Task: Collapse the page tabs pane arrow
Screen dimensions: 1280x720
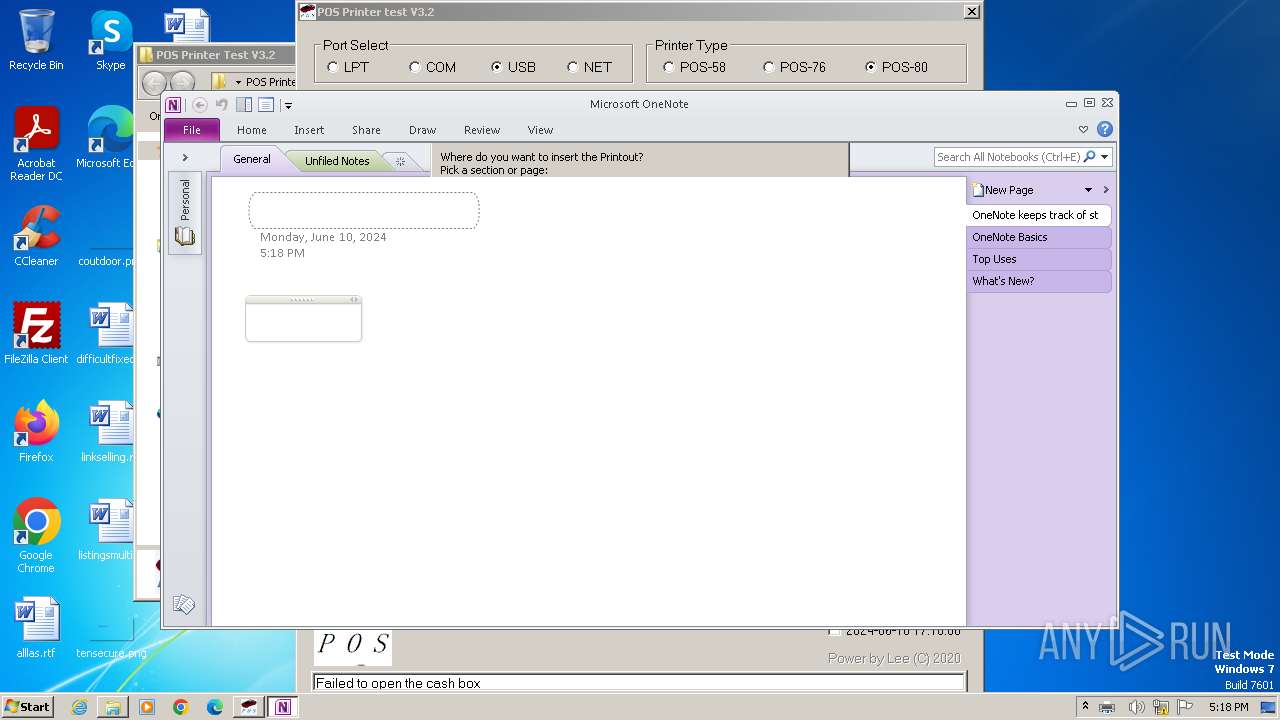Action: pos(1106,190)
